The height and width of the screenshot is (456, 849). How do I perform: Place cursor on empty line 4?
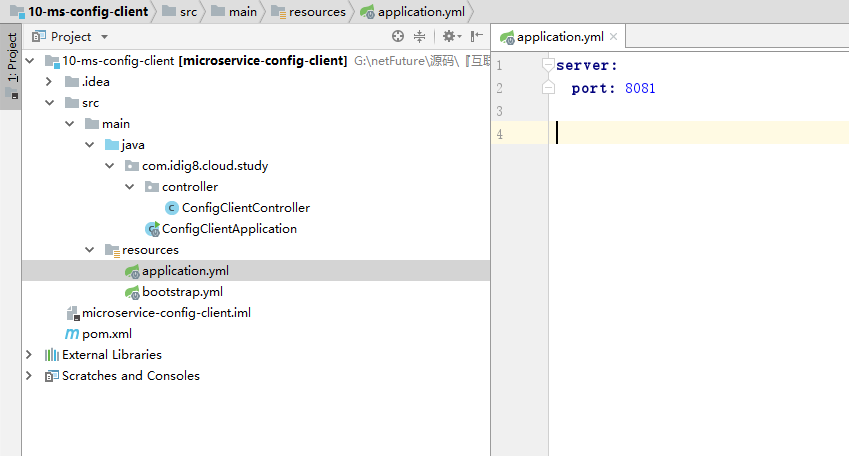point(698,133)
